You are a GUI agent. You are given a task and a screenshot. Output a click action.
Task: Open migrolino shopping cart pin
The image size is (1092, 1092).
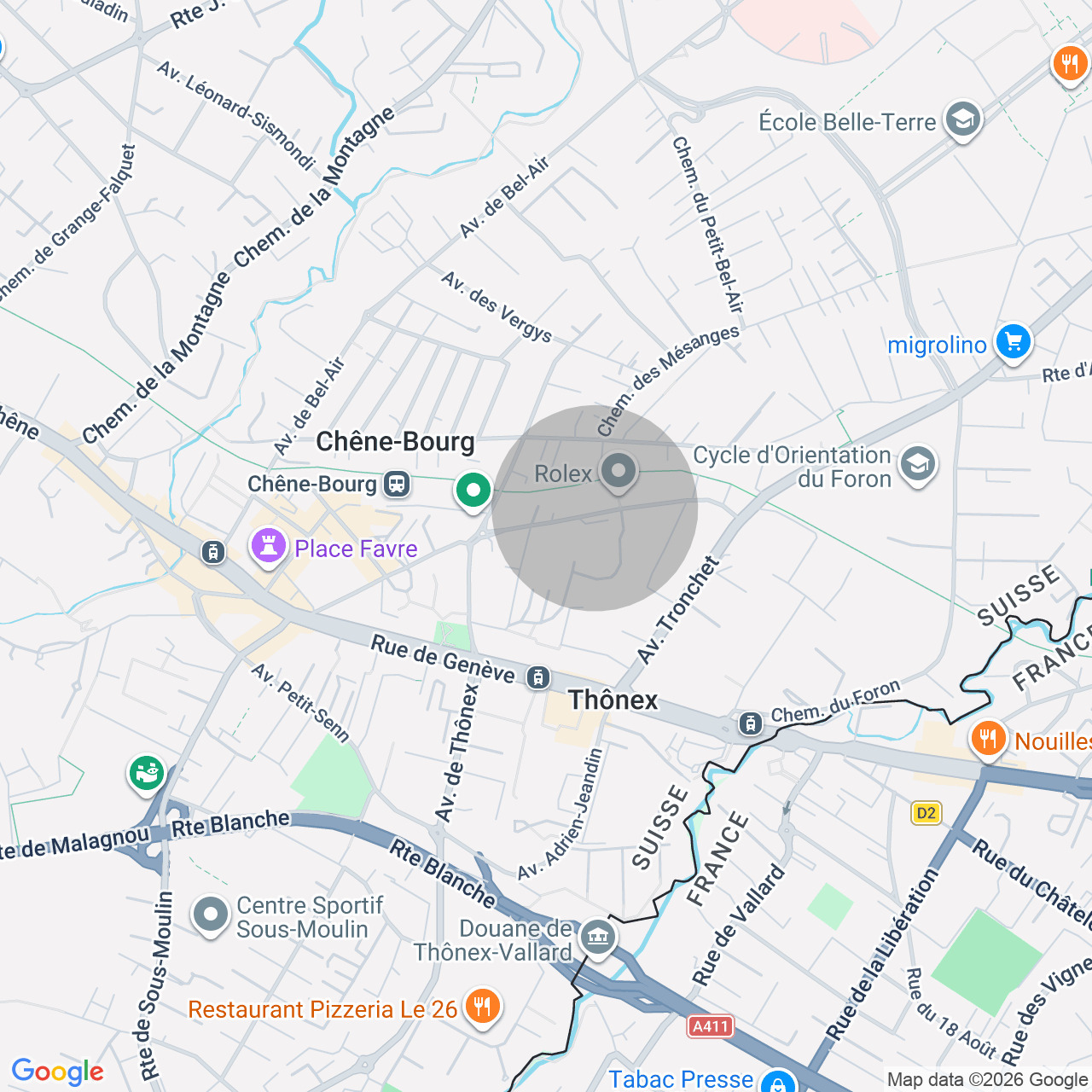click(1013, 343)
